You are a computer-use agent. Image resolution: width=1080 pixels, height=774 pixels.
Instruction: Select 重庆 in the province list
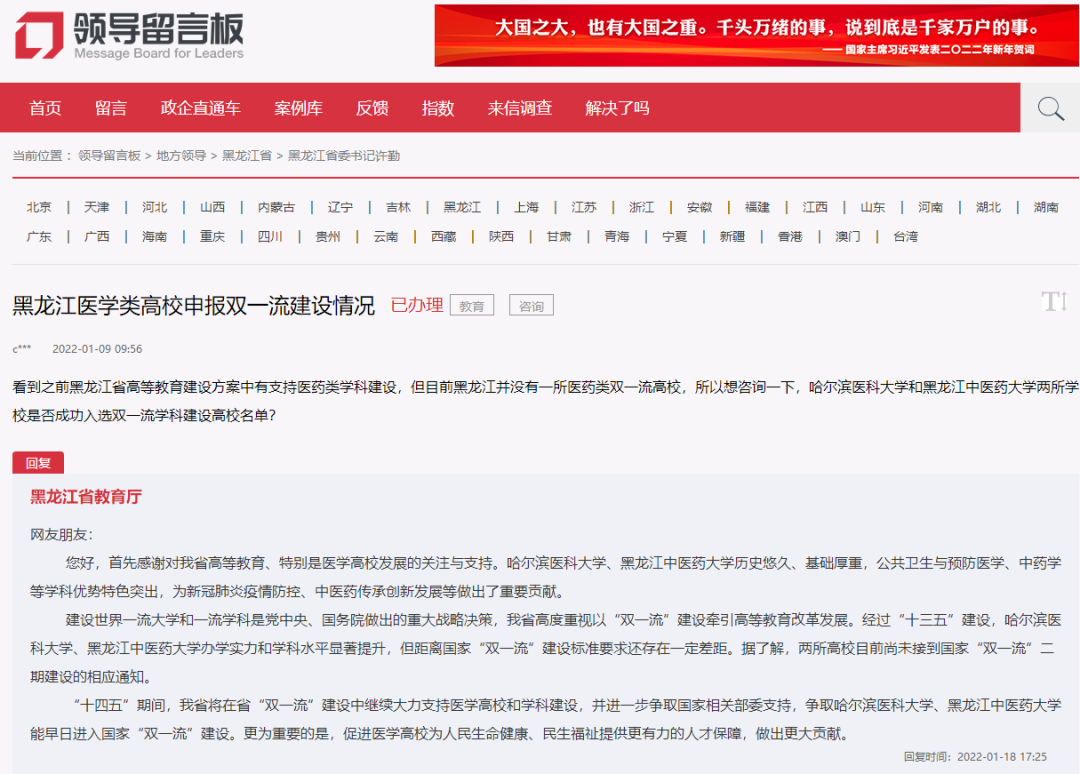(x=212, y=237)
